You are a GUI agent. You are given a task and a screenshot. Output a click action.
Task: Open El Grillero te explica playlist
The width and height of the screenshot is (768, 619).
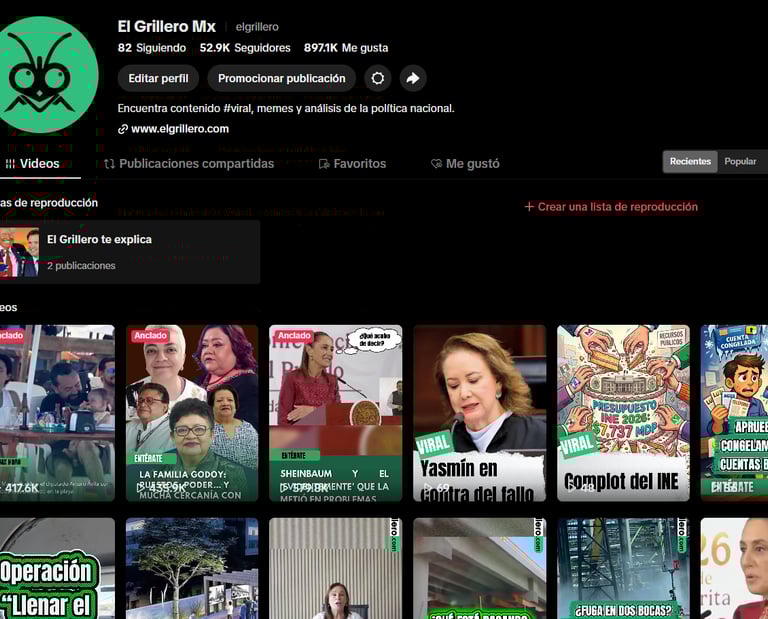(129, 252)
